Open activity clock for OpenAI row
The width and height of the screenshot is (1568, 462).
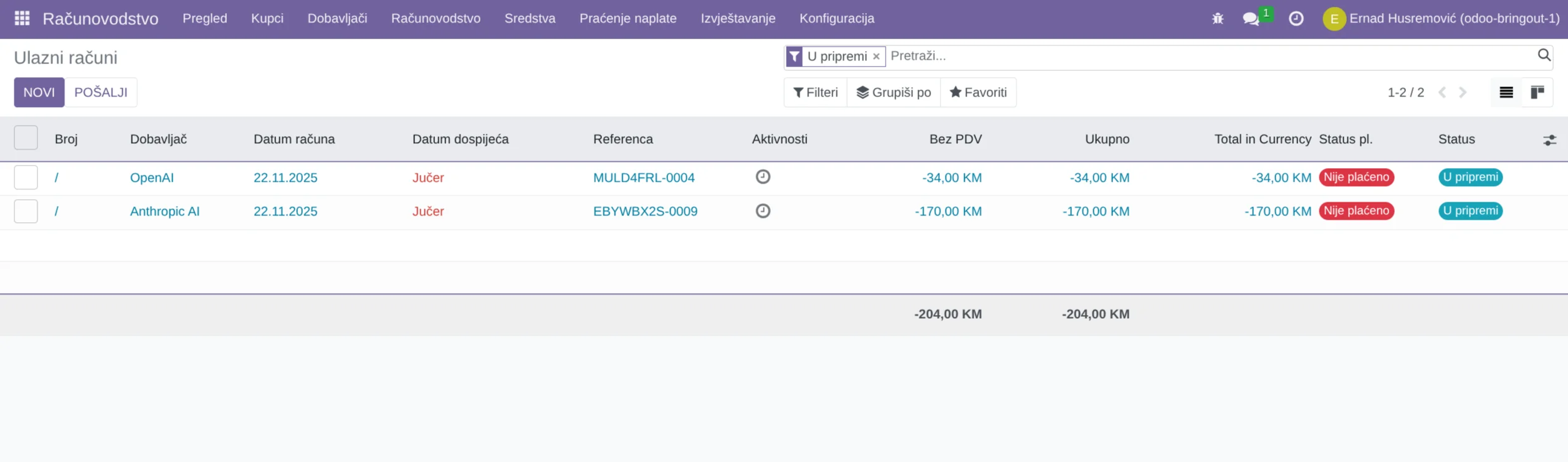click(x=763, y=177)
